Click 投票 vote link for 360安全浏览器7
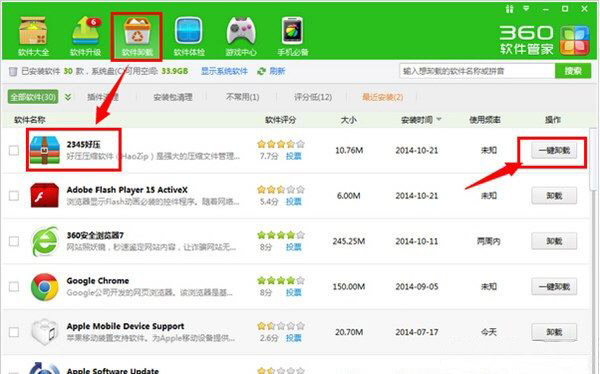The width and height of the screenshot is (600, 374). click(x=293, y=247)
